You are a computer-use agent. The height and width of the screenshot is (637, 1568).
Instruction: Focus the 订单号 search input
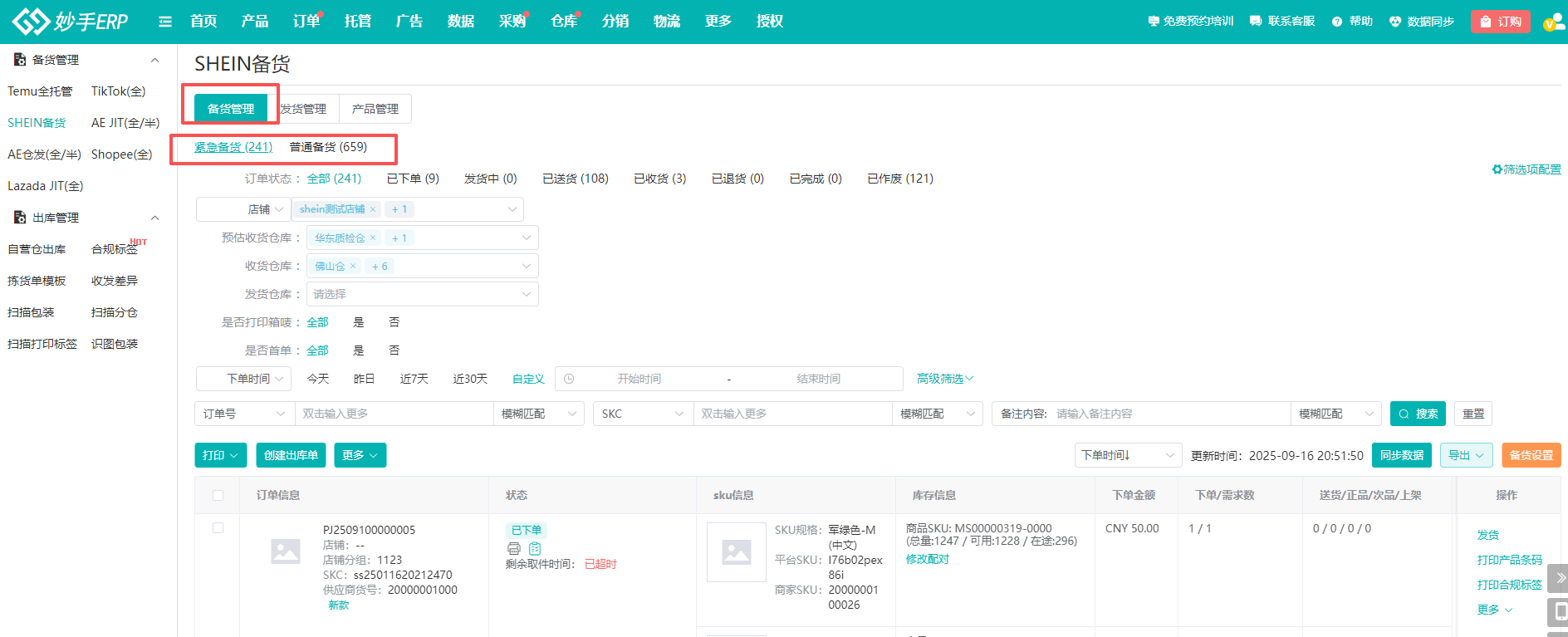(x=394, y=414)
